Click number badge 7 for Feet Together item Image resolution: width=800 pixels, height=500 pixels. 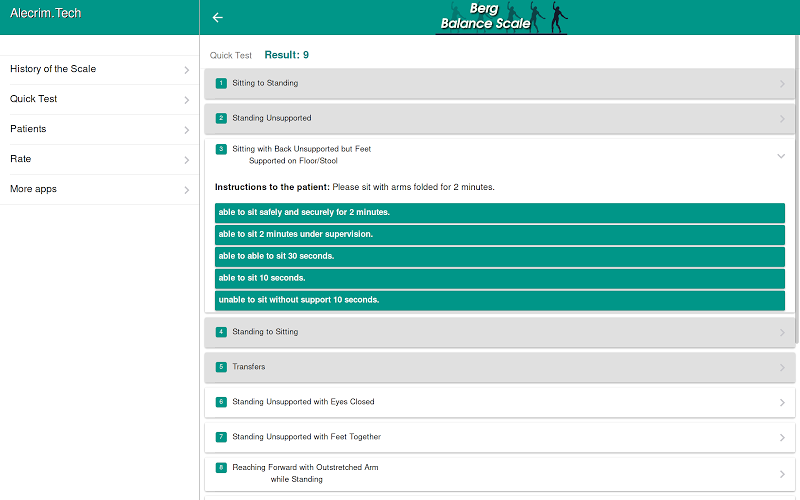(x=221, y=437)
